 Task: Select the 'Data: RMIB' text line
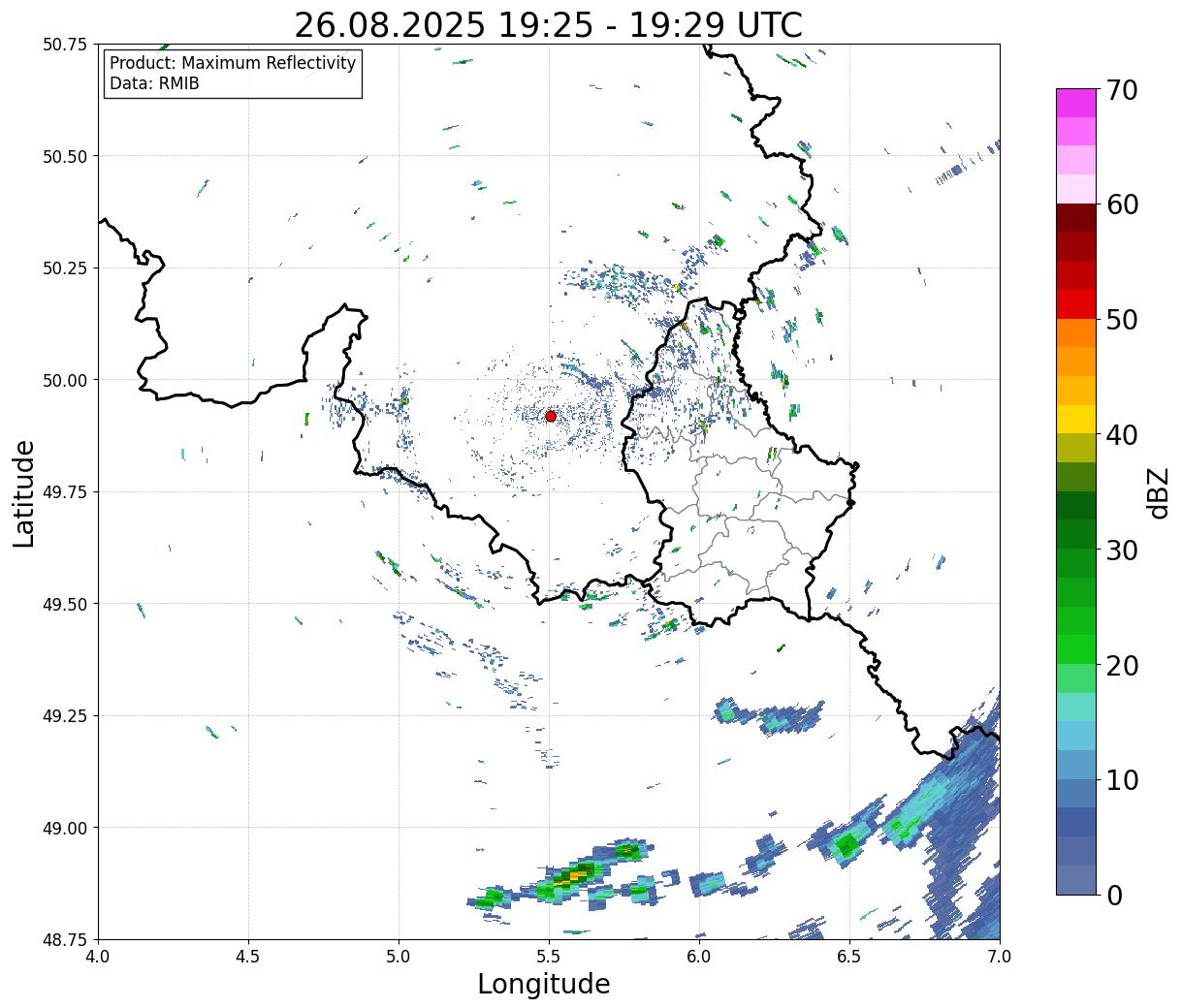tap(154, 83)
